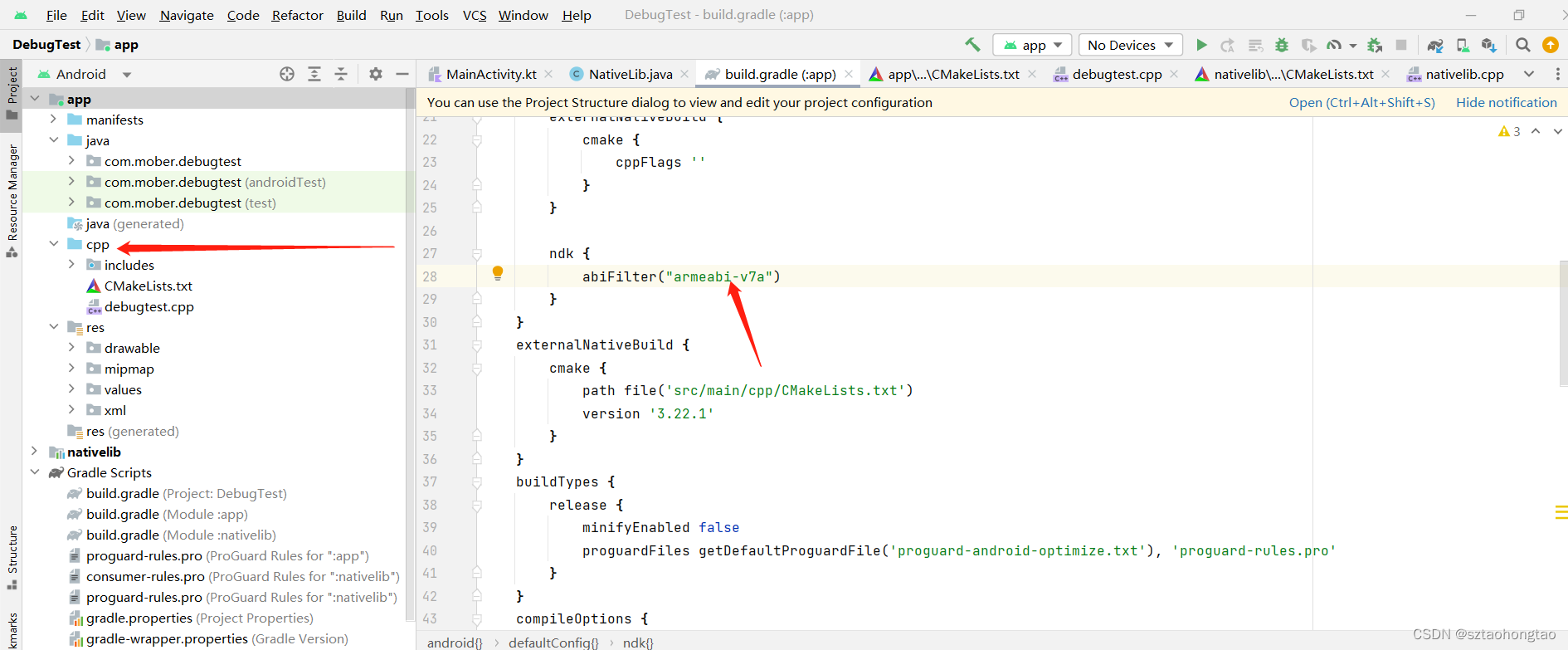Open editor tabs more options menu
Image resolution: width=1568 pixels, height=650 pixels.
pos(1557,74)
